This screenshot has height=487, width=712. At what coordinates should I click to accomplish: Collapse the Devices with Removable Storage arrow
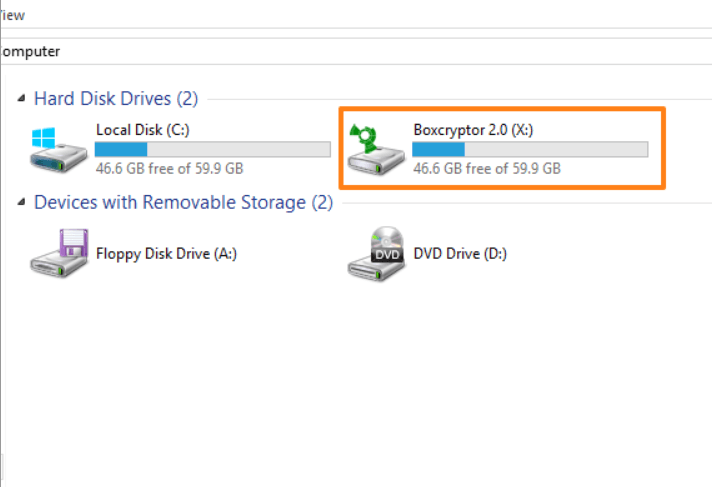(22, 203)
